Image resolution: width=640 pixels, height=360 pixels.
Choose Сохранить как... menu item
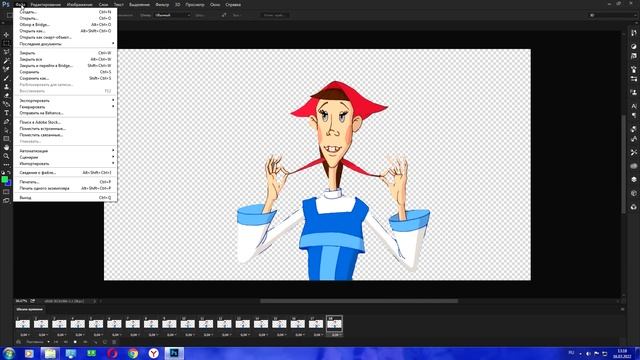65,78
